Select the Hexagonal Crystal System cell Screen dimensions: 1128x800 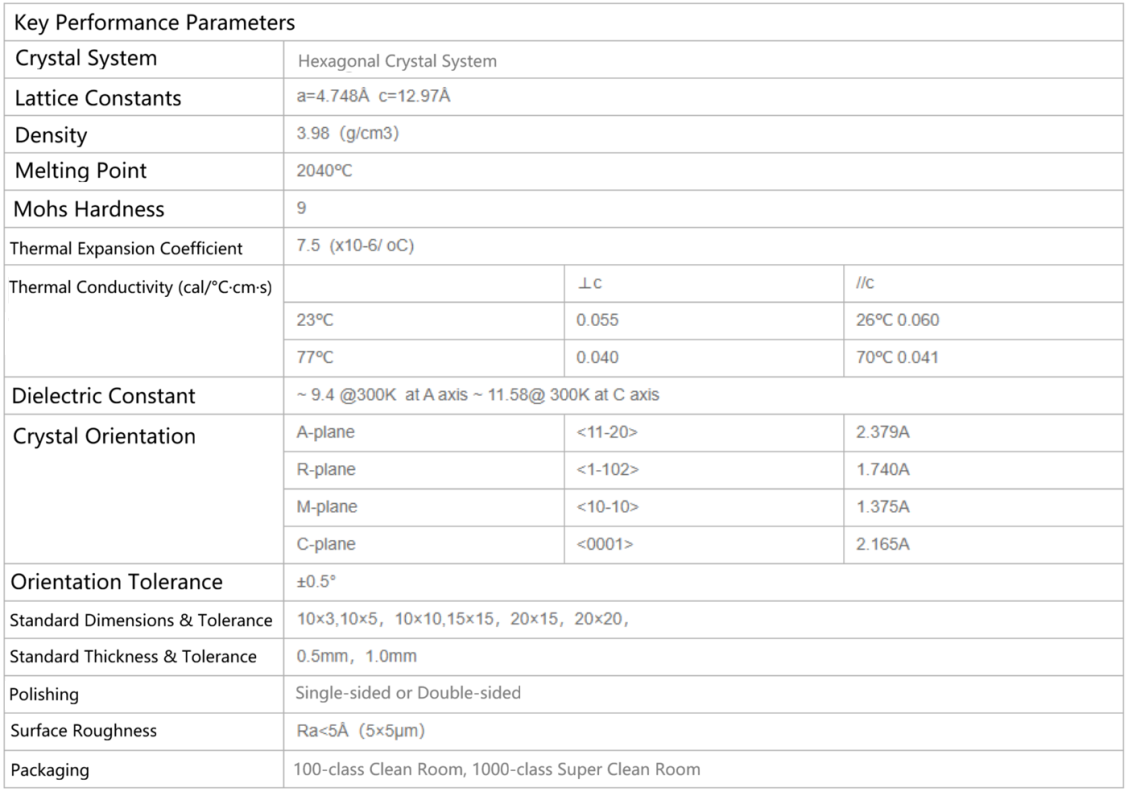[x=397, y=61]
